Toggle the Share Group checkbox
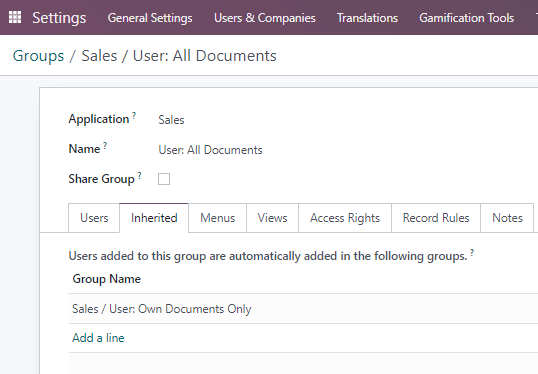The image size is (538, 374). tap(164, 179)
